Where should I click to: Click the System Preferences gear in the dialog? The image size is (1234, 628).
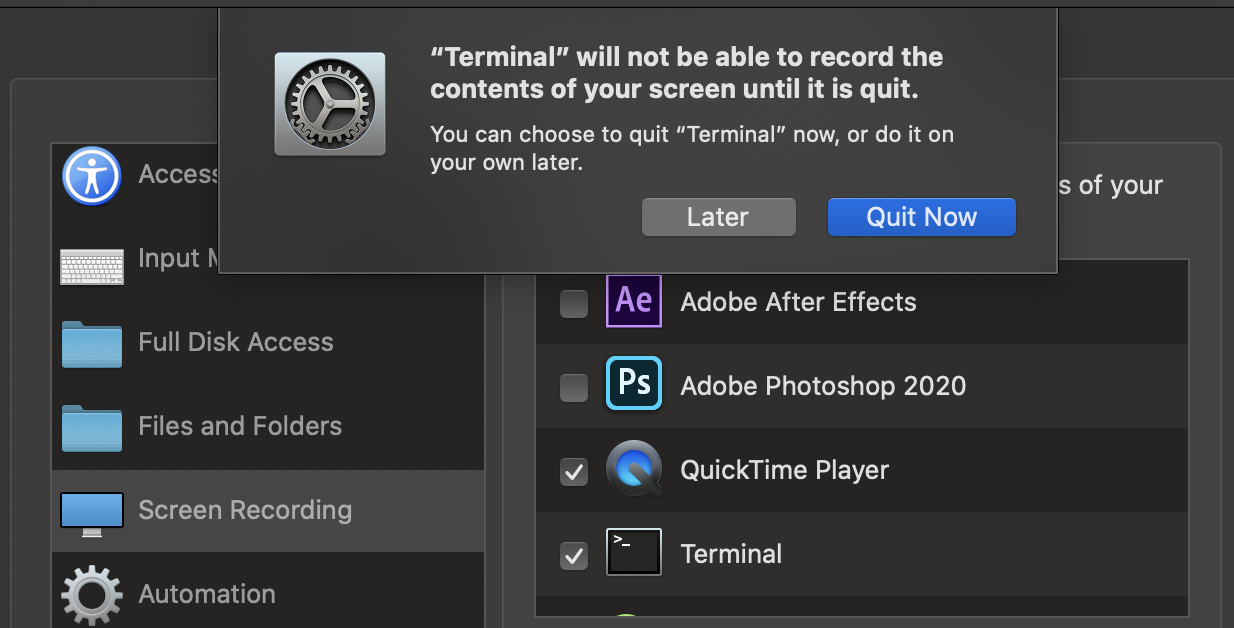330,104
